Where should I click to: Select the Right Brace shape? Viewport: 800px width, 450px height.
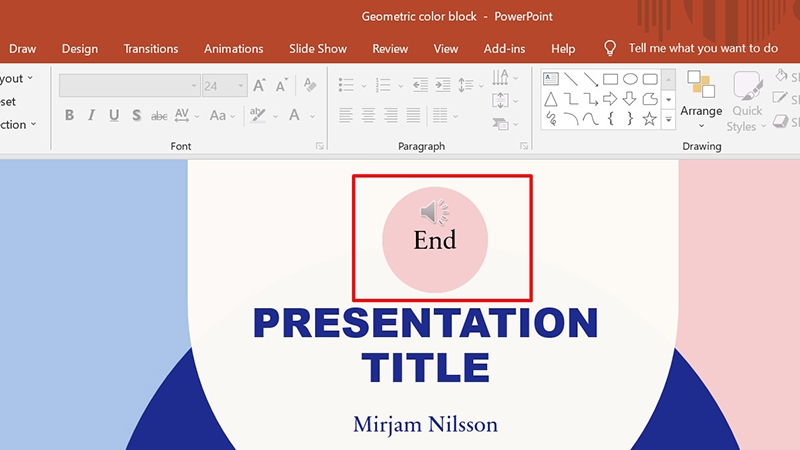coord(630,119)
